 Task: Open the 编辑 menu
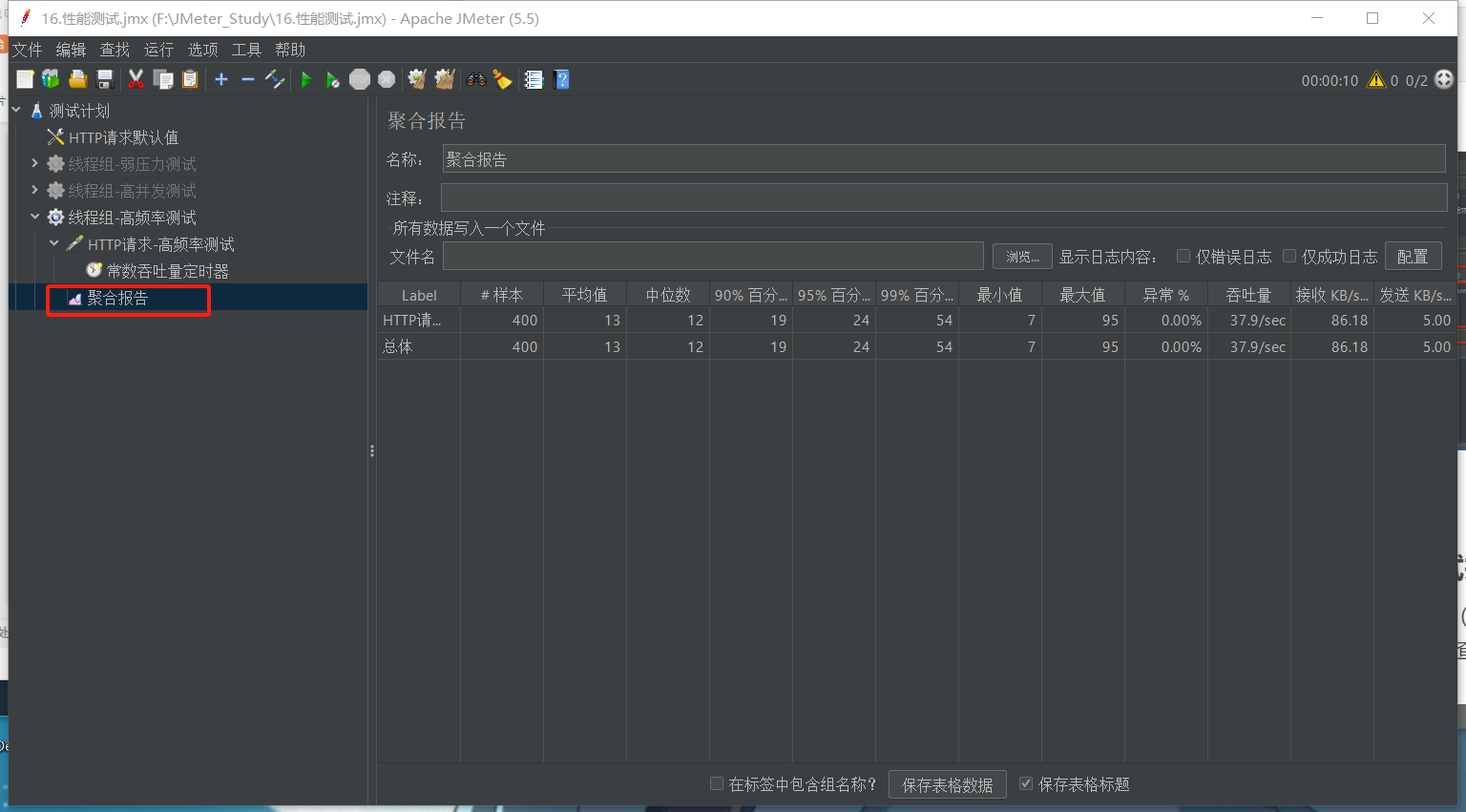71,50
